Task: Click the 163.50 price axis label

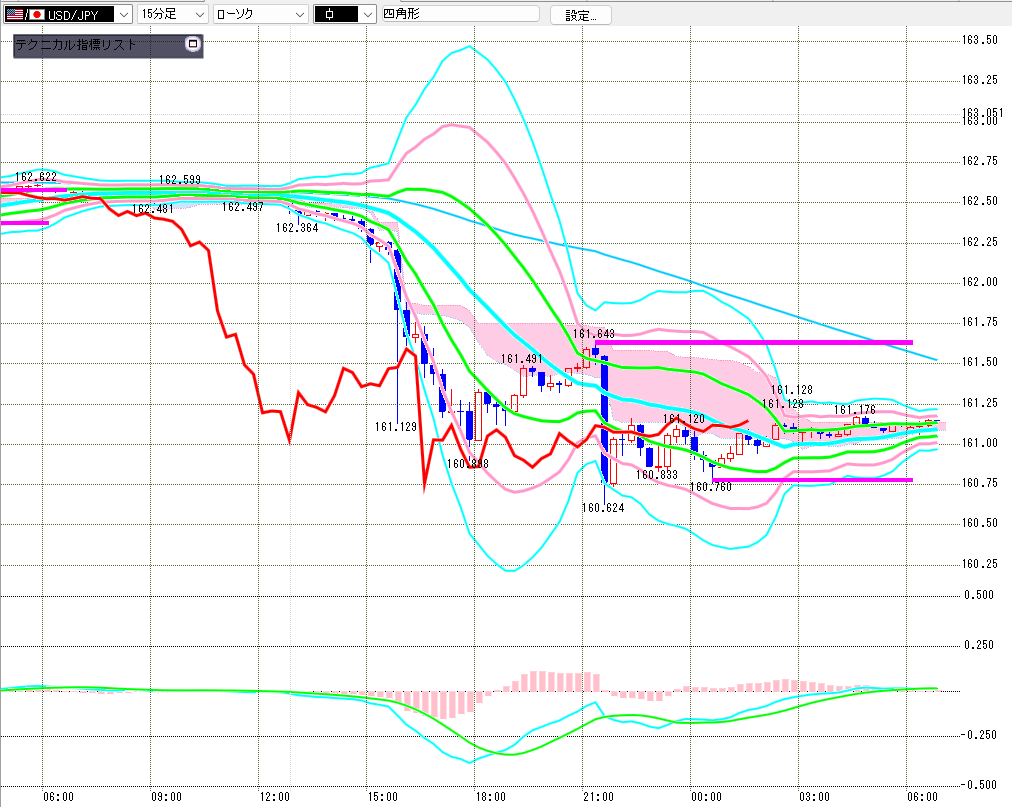Action: point(980,40)
